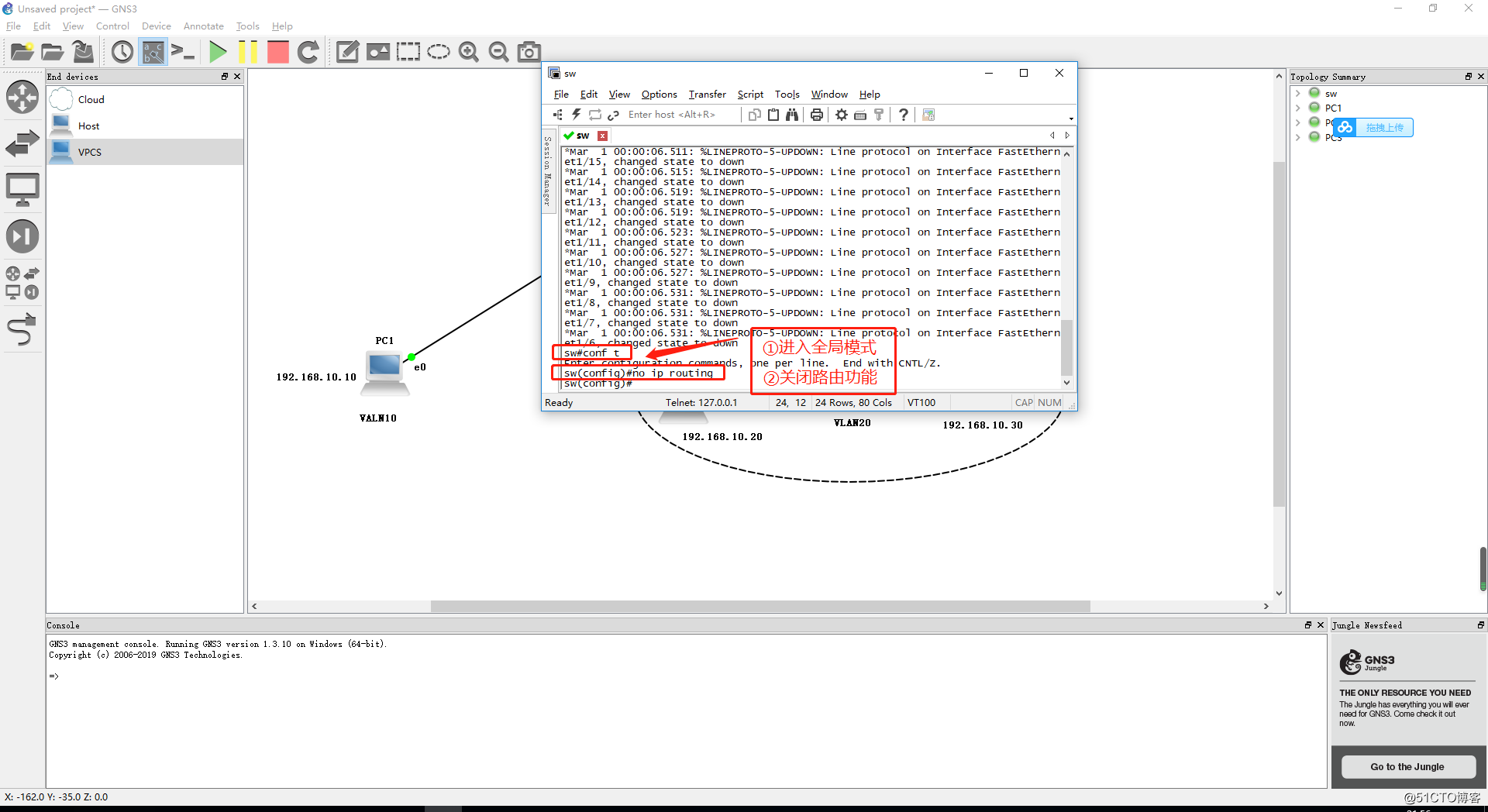Open session manager connect icon
This screenshot has height=812, width=1488.
(x=558, y=115)
